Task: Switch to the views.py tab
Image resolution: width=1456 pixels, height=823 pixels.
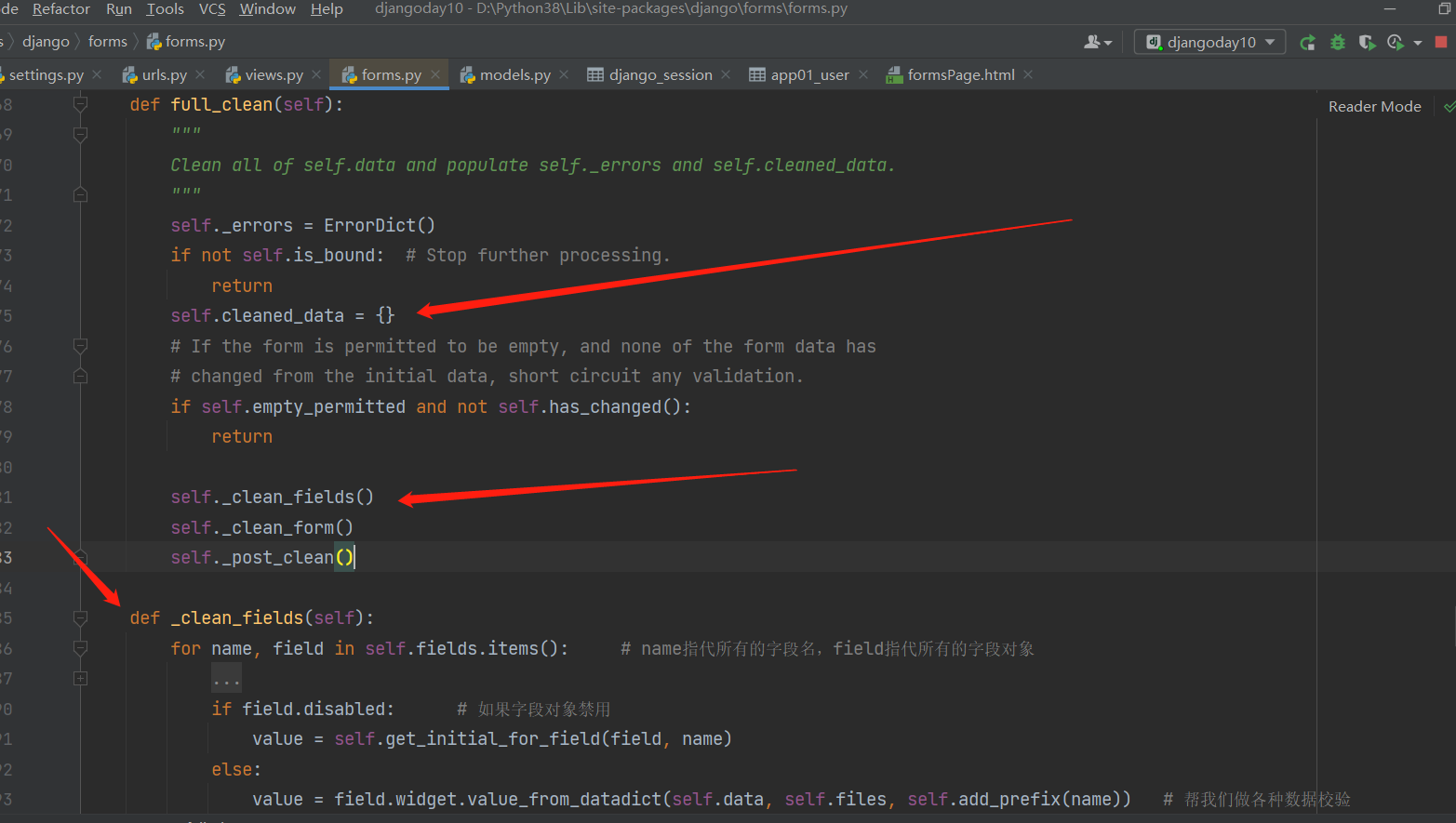Action: [274, 75]
